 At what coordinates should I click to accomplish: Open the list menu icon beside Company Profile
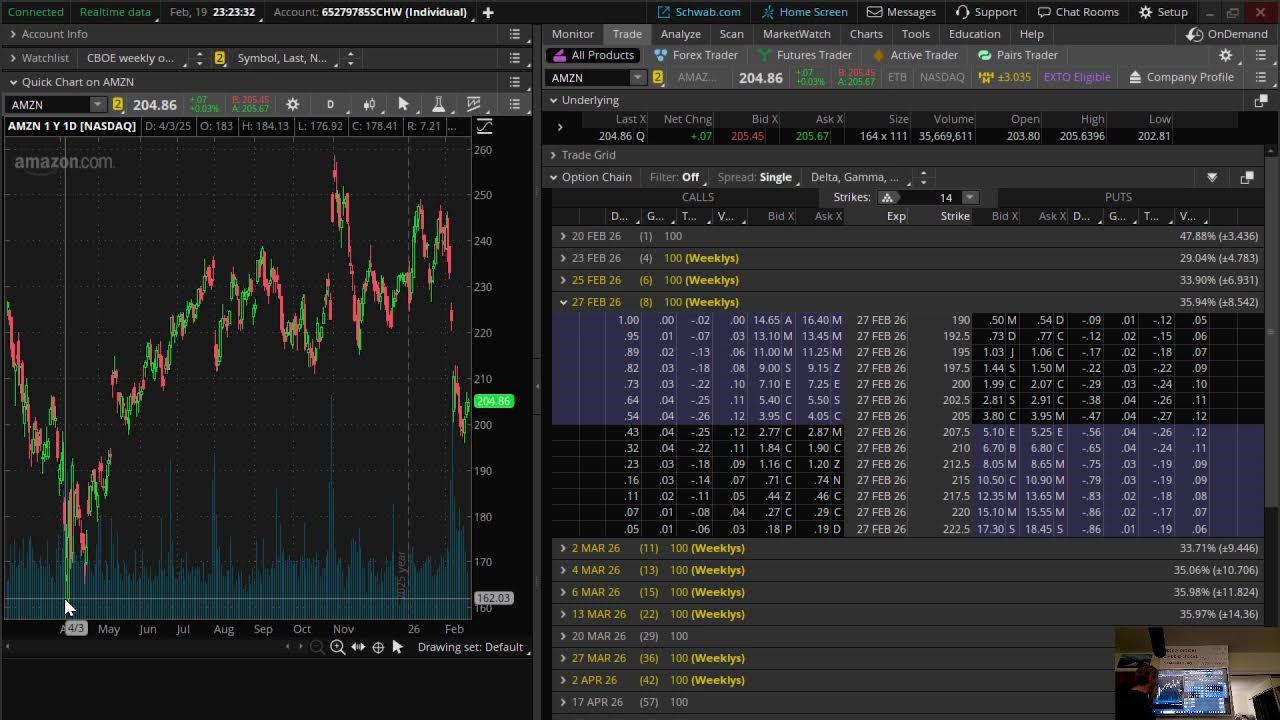point(1260,77)
